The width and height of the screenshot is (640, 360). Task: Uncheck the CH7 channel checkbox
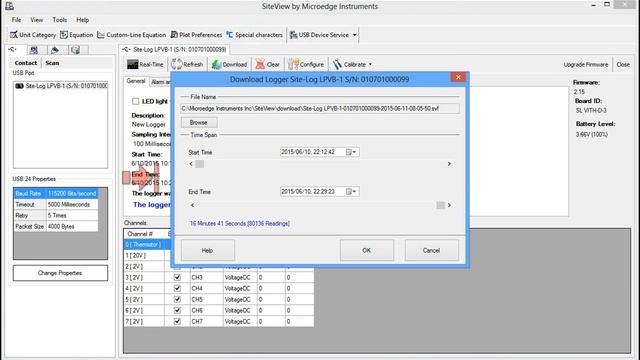(x=177, y=322)
